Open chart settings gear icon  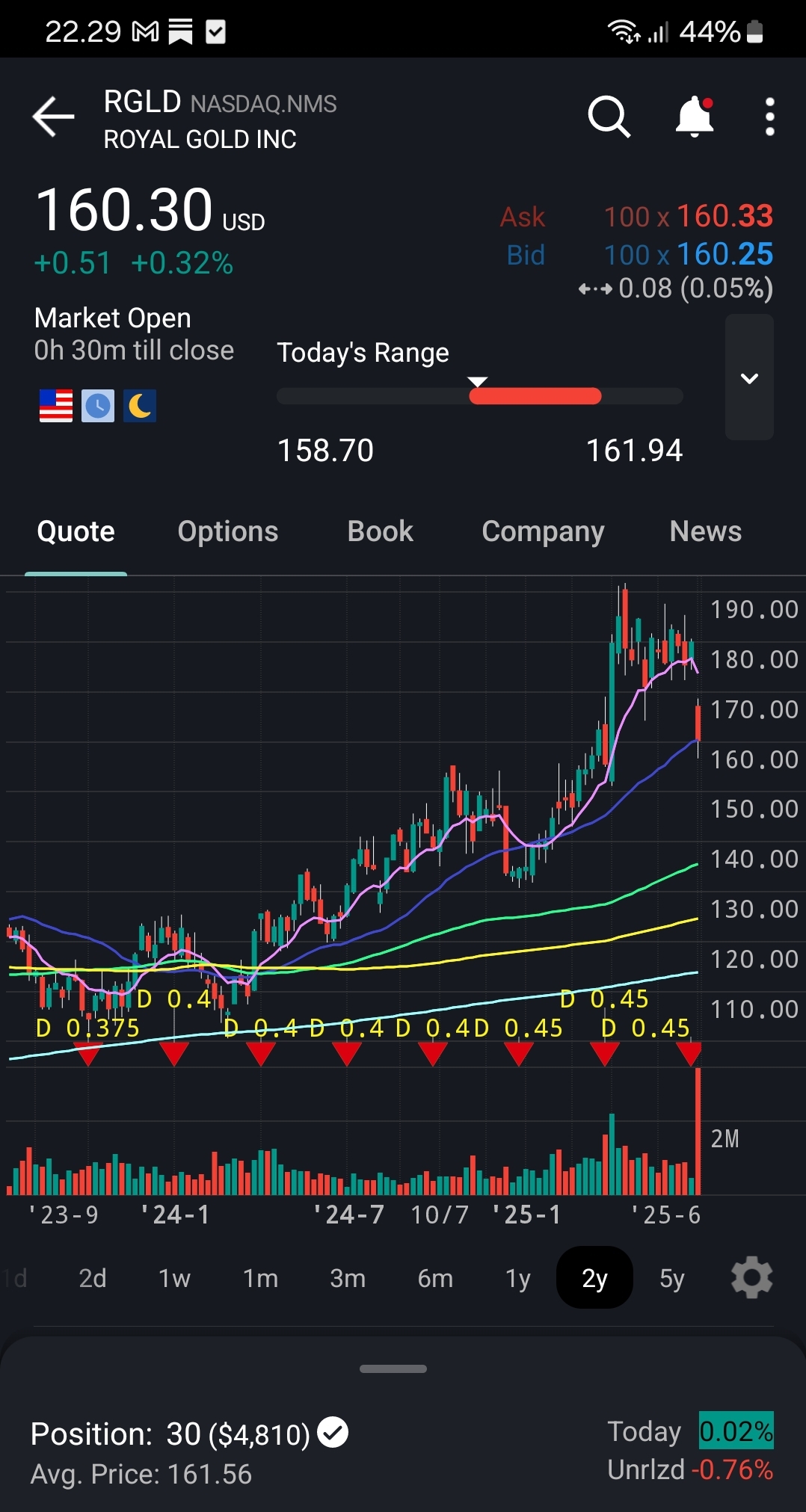751,1278
